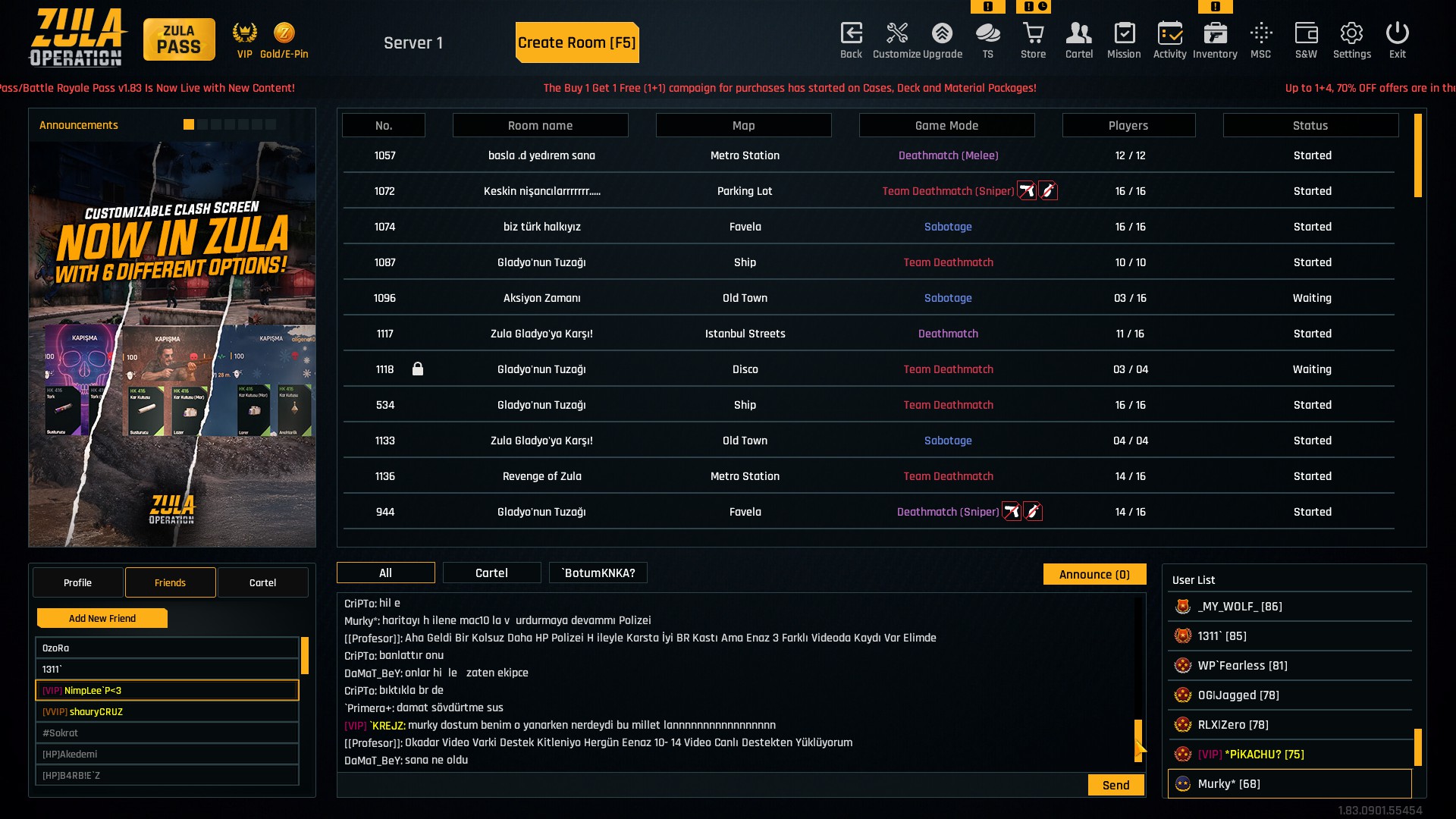Open the MSC icon

(x=1261, y=33)
